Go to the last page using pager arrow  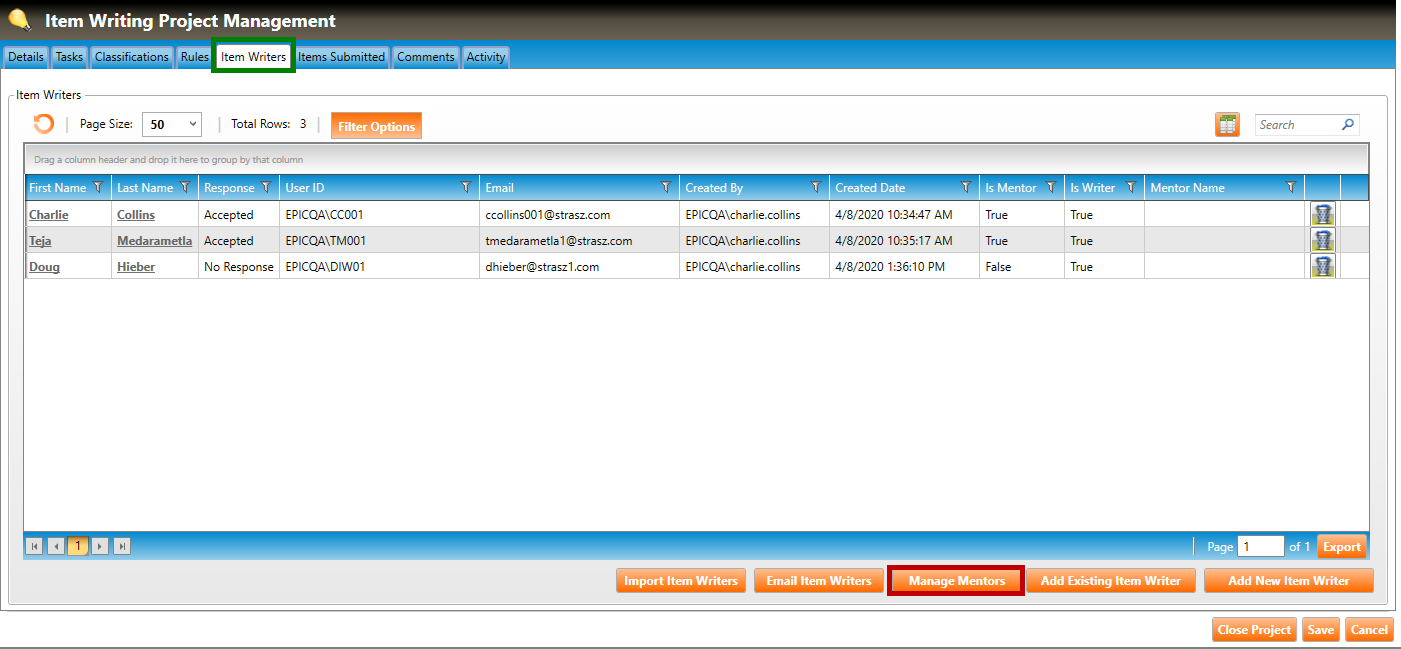(122, 546)
